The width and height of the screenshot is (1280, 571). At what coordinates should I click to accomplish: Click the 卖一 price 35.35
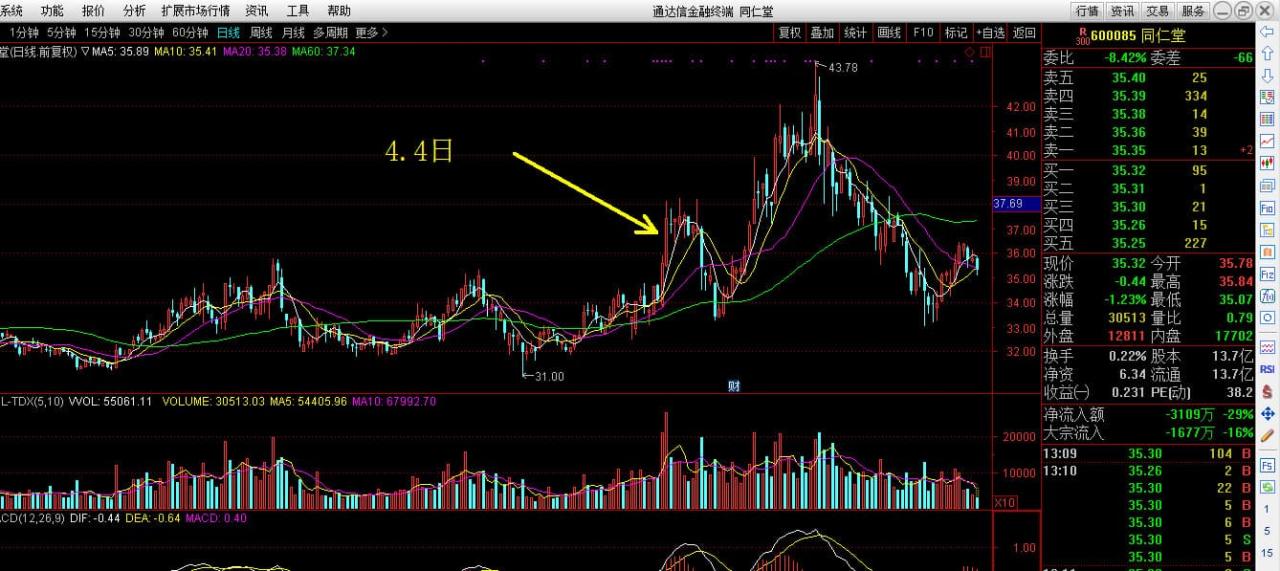(1128, 150)
